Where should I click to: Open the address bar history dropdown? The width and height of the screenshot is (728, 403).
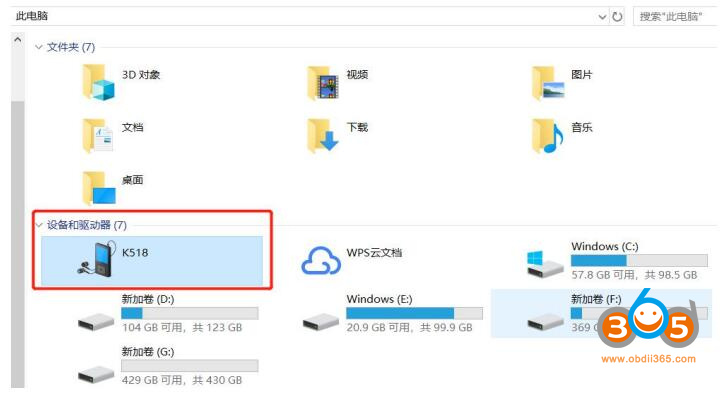pos(602,17)
